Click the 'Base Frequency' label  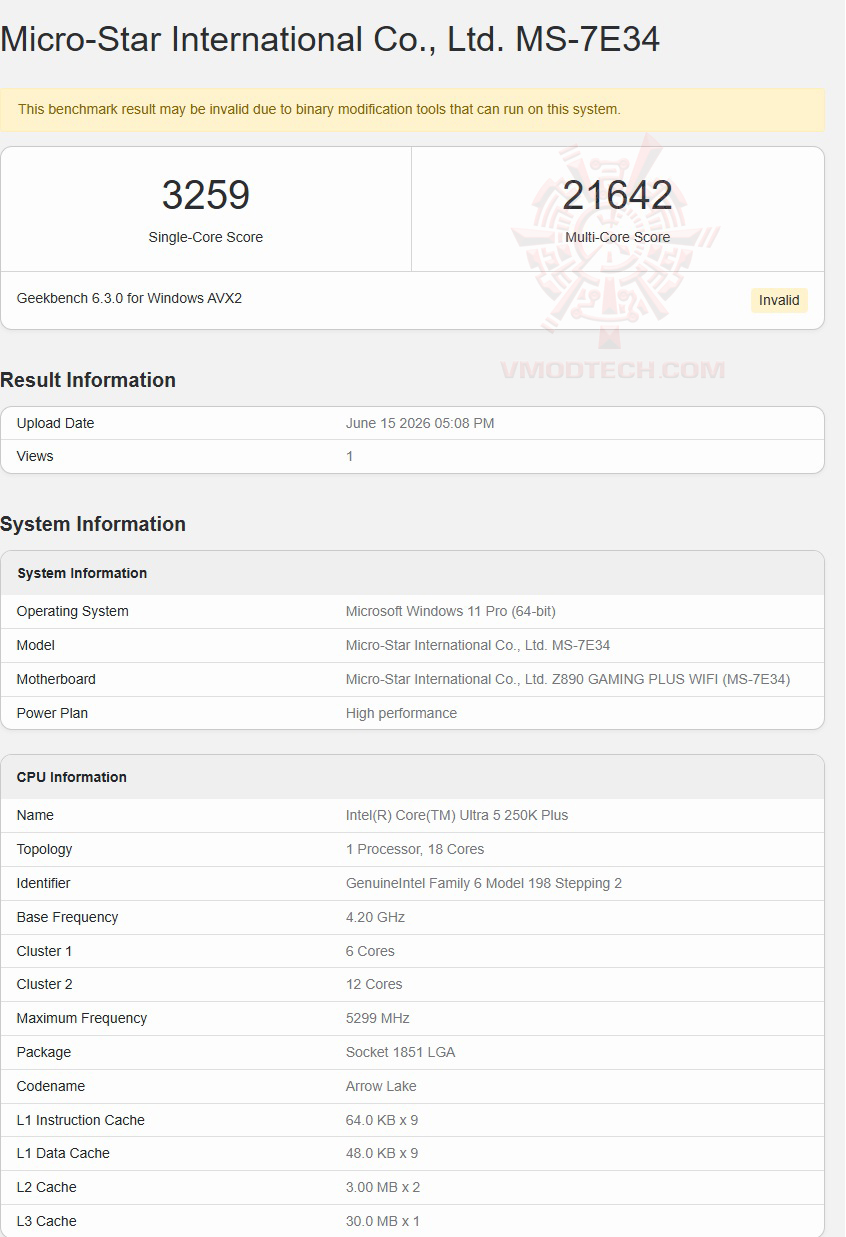pos(67,917)
